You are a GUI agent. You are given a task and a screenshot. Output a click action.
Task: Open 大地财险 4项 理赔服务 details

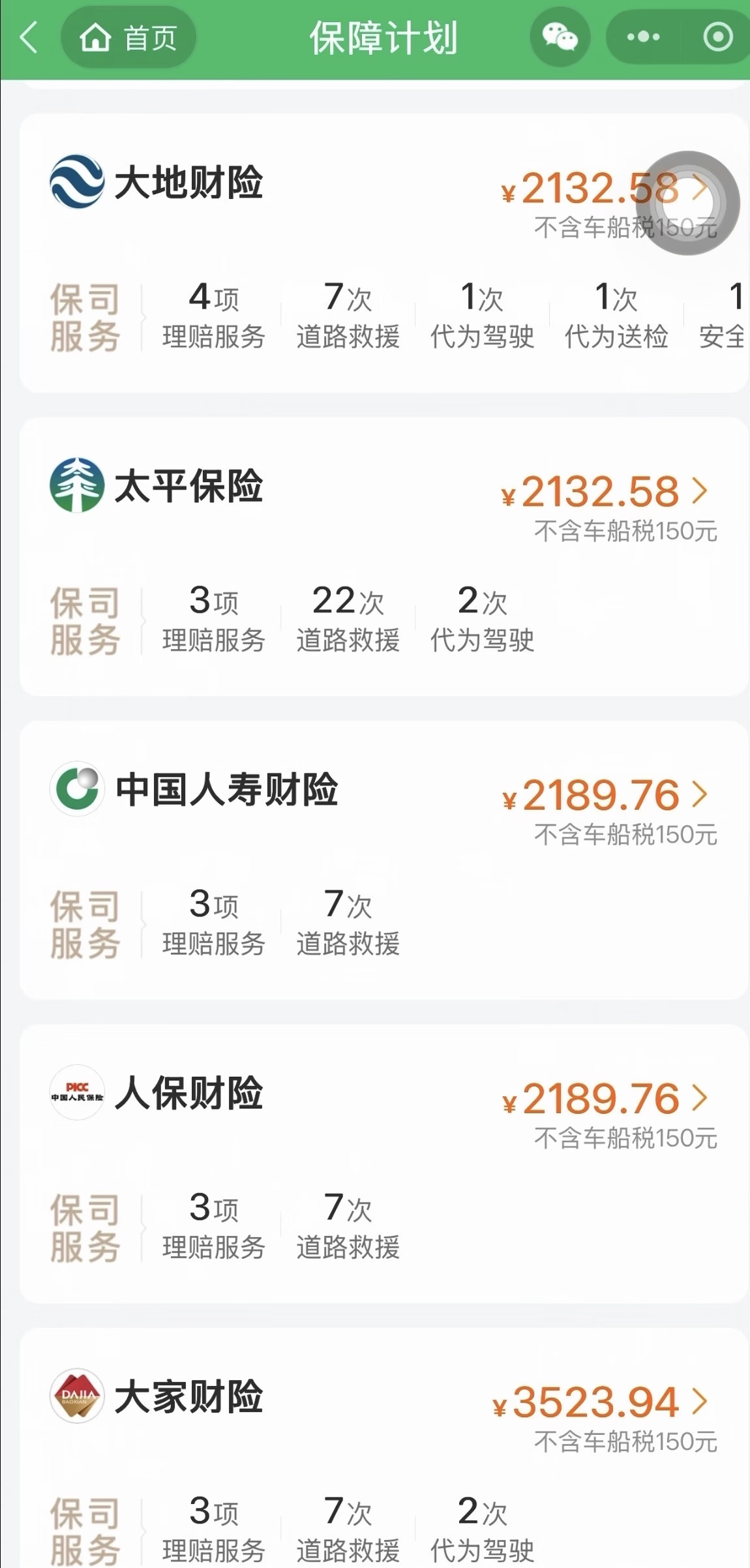click(x=214, y=317)
